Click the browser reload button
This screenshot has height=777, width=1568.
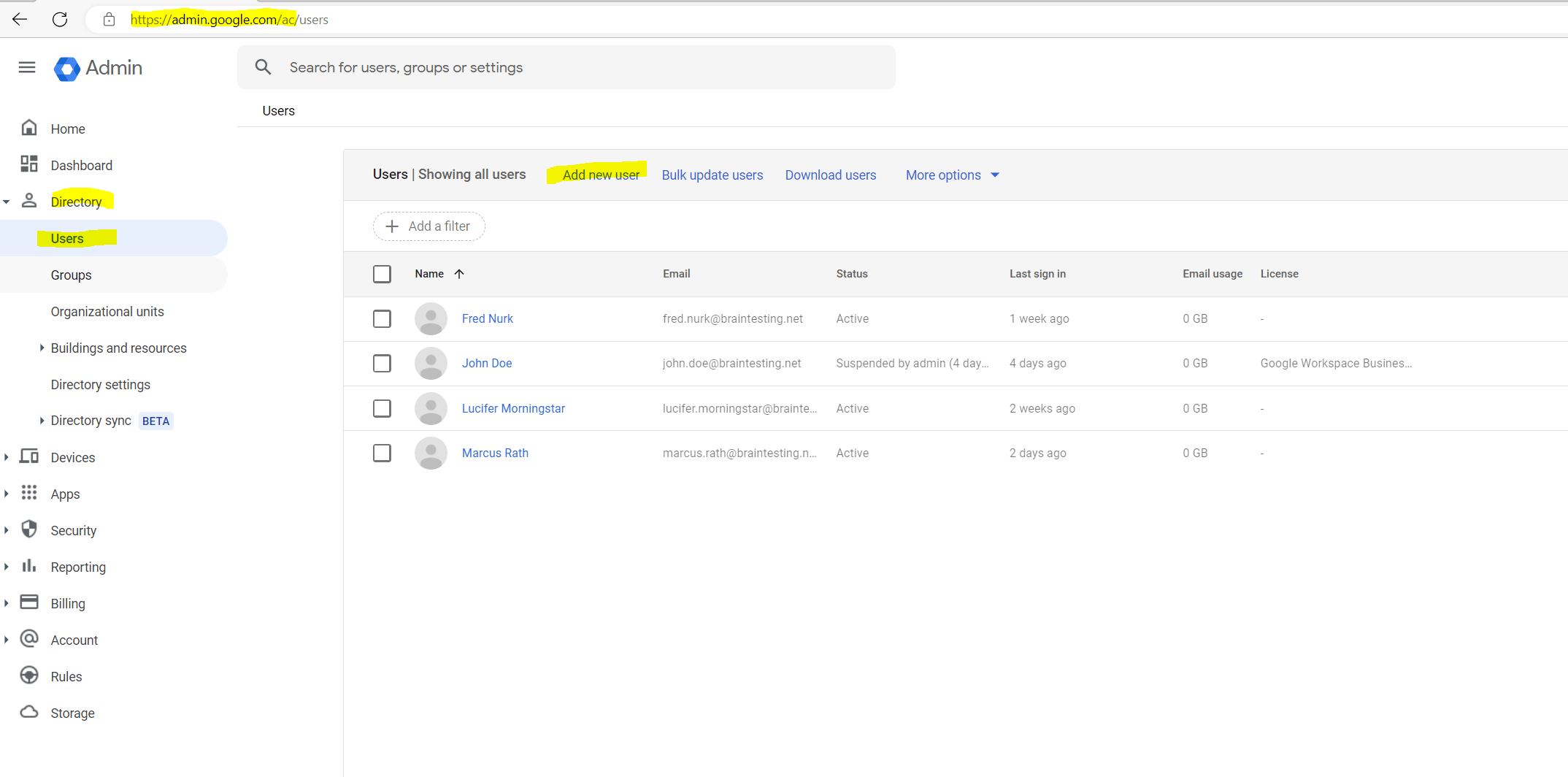[60, 20]
